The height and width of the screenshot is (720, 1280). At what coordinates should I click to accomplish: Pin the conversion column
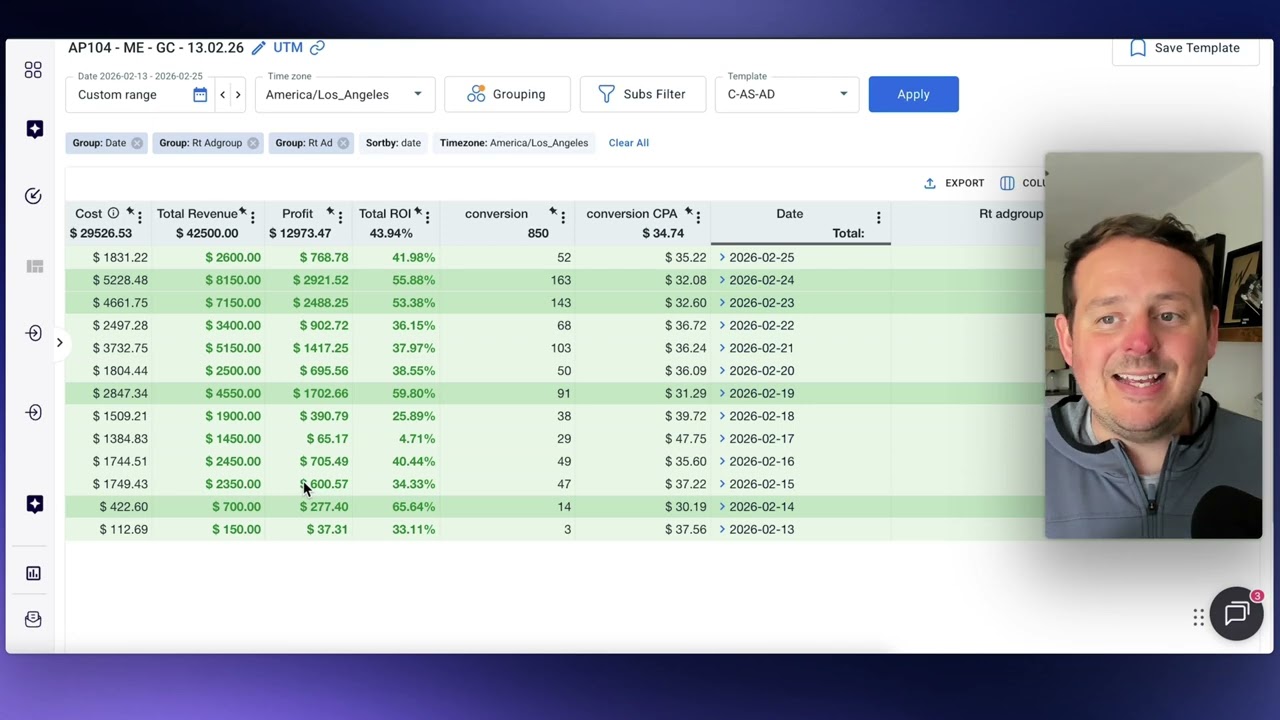click(x=553, y=212)
